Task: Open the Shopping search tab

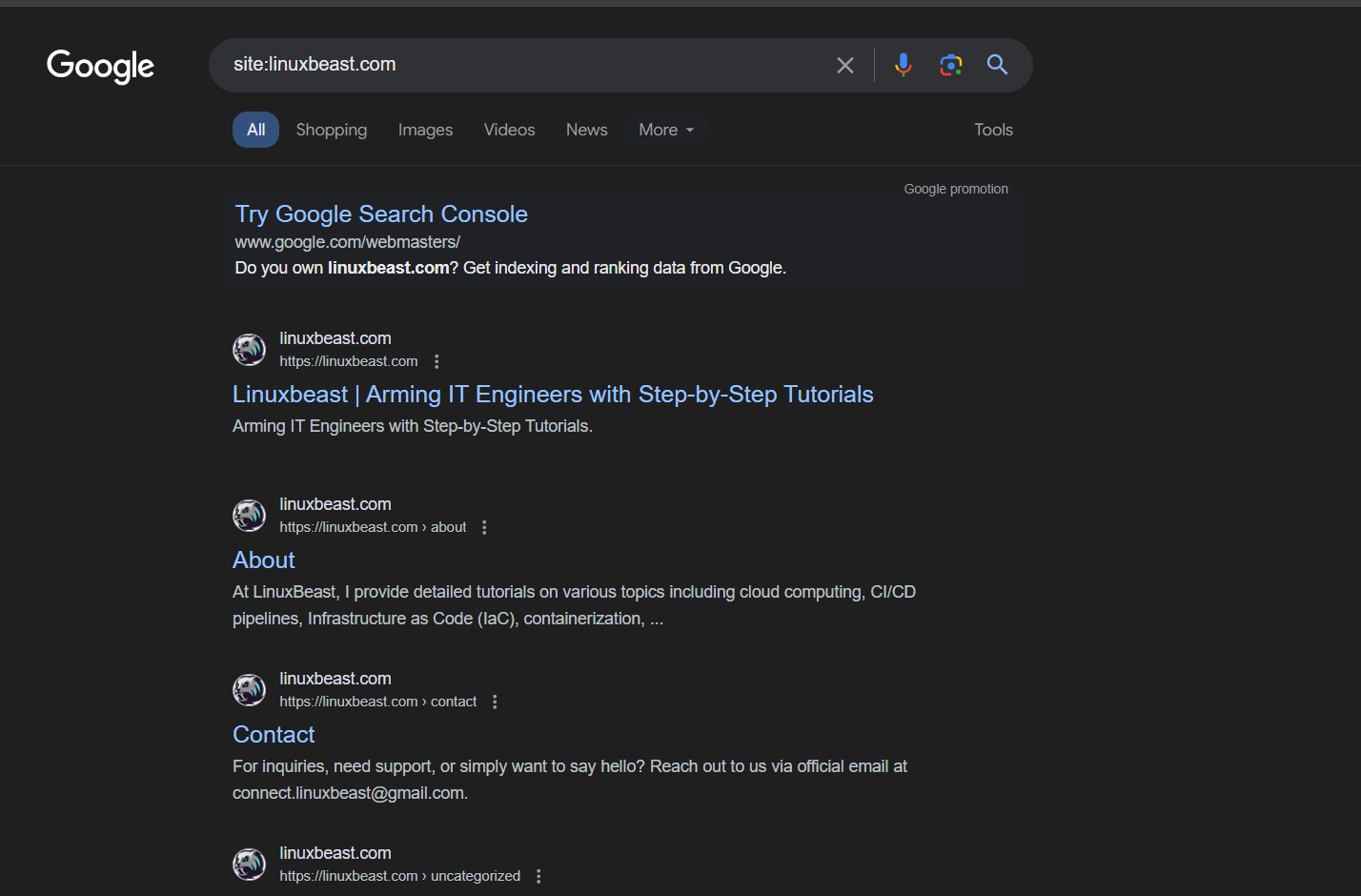Action: pyautogui.click(x=332, y=130)
